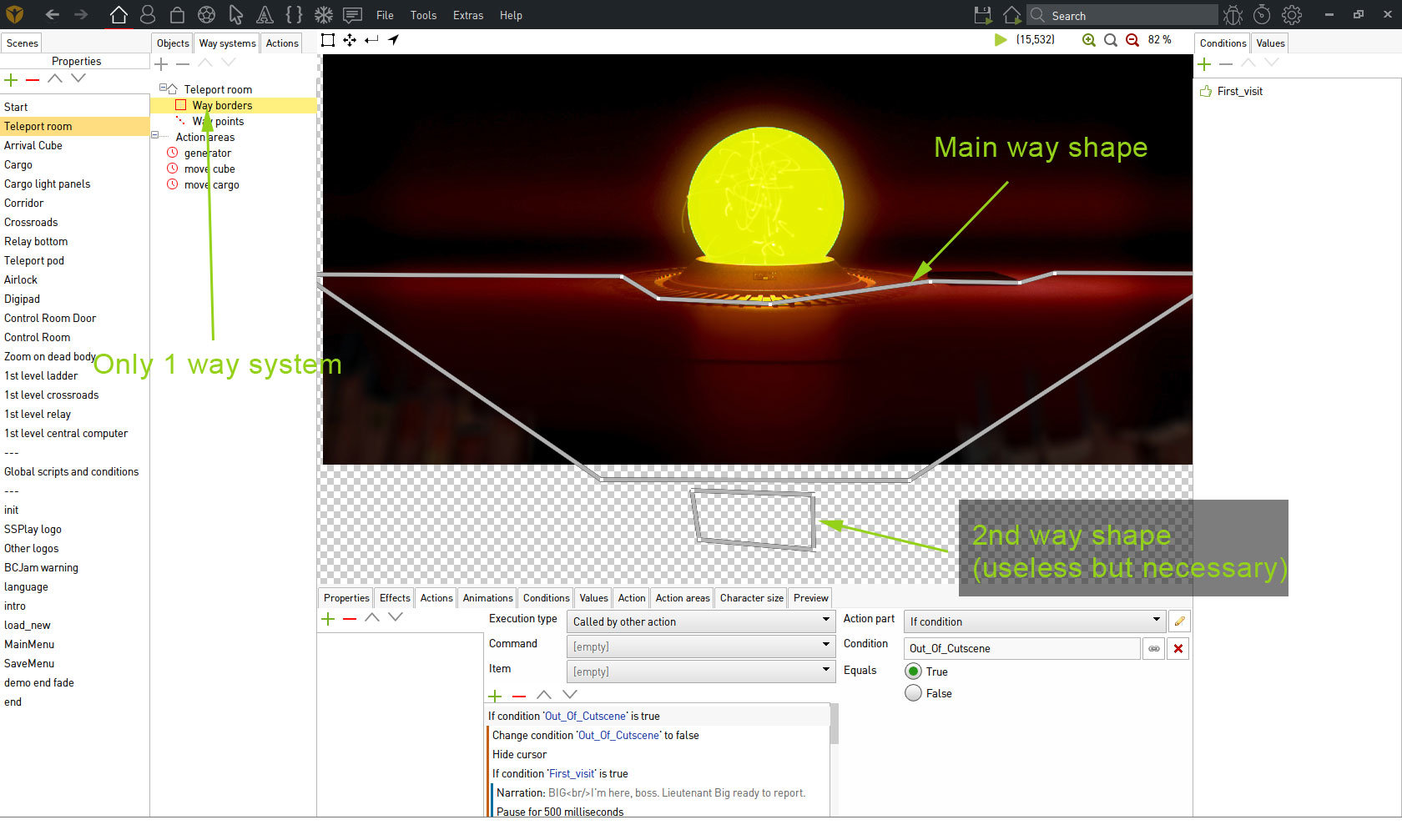Open the Action part dropdown
Image resolution: width=1402 pixels, height=840 pixels.
(1035, 621)
